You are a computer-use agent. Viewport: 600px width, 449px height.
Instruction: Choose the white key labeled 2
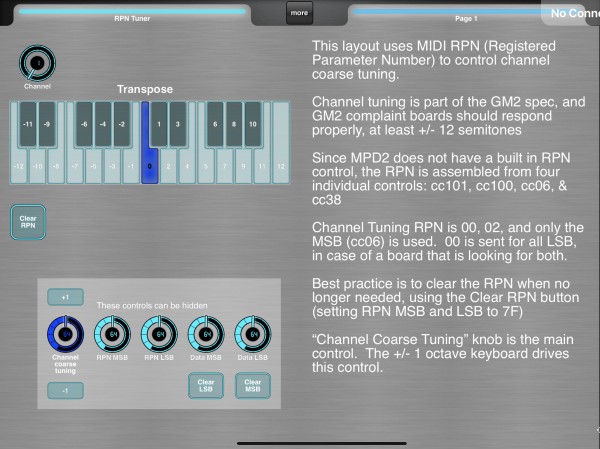point(168,166)
